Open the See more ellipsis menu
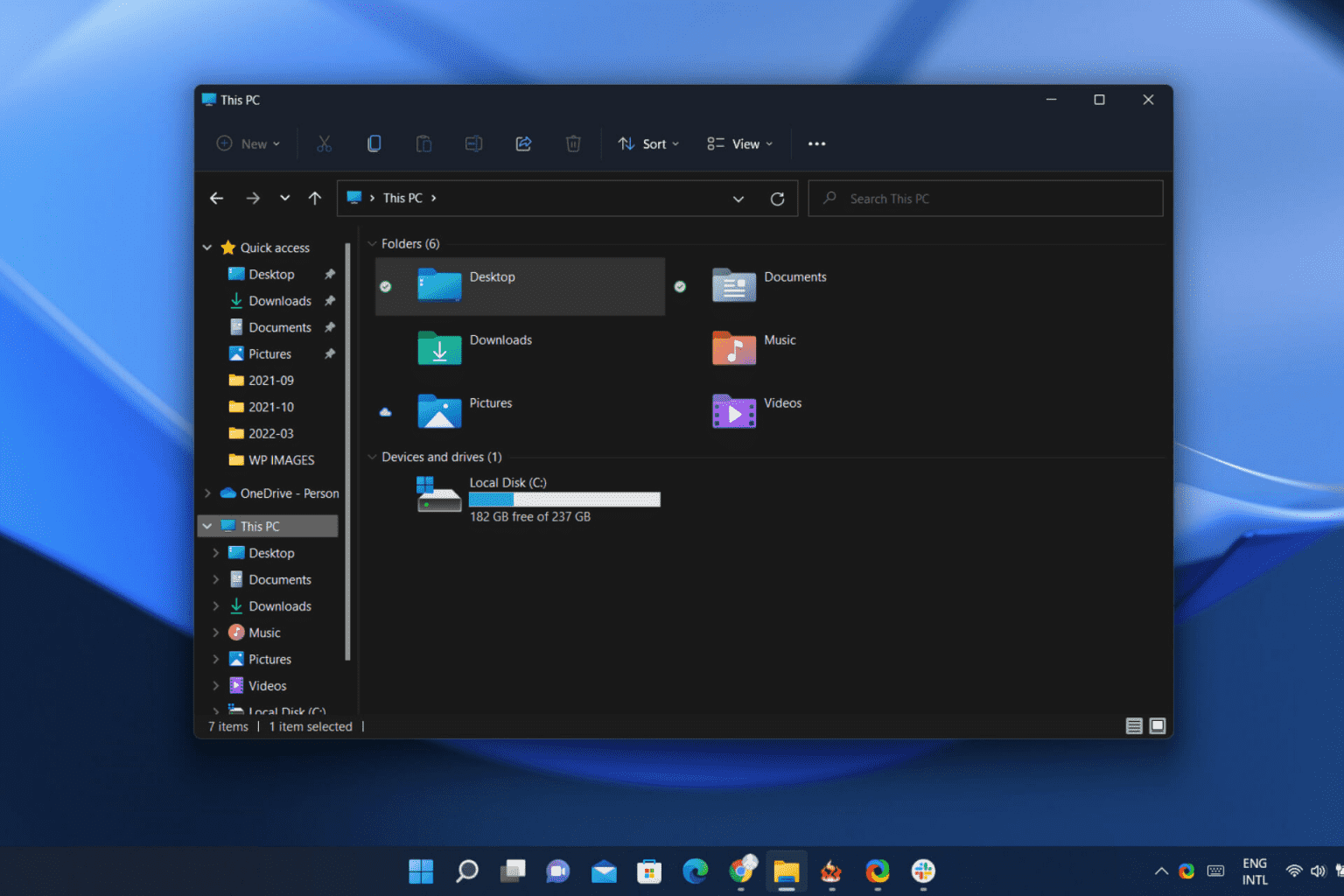Image resolution: width=1344 pixels, height=896 pixels. pyautogui.click(x=816, y=143)
